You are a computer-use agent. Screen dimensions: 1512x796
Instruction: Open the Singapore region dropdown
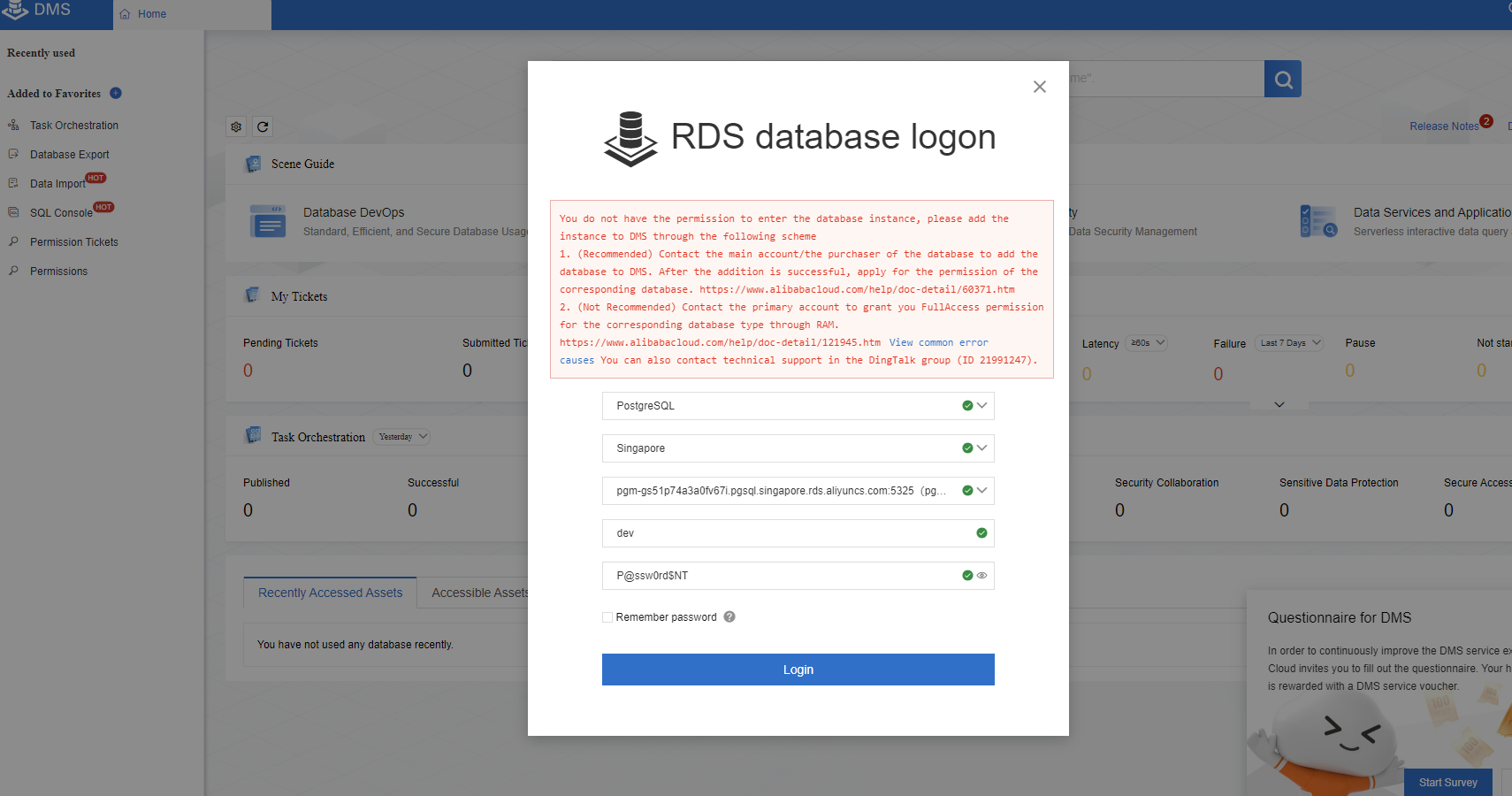[798, 448]
